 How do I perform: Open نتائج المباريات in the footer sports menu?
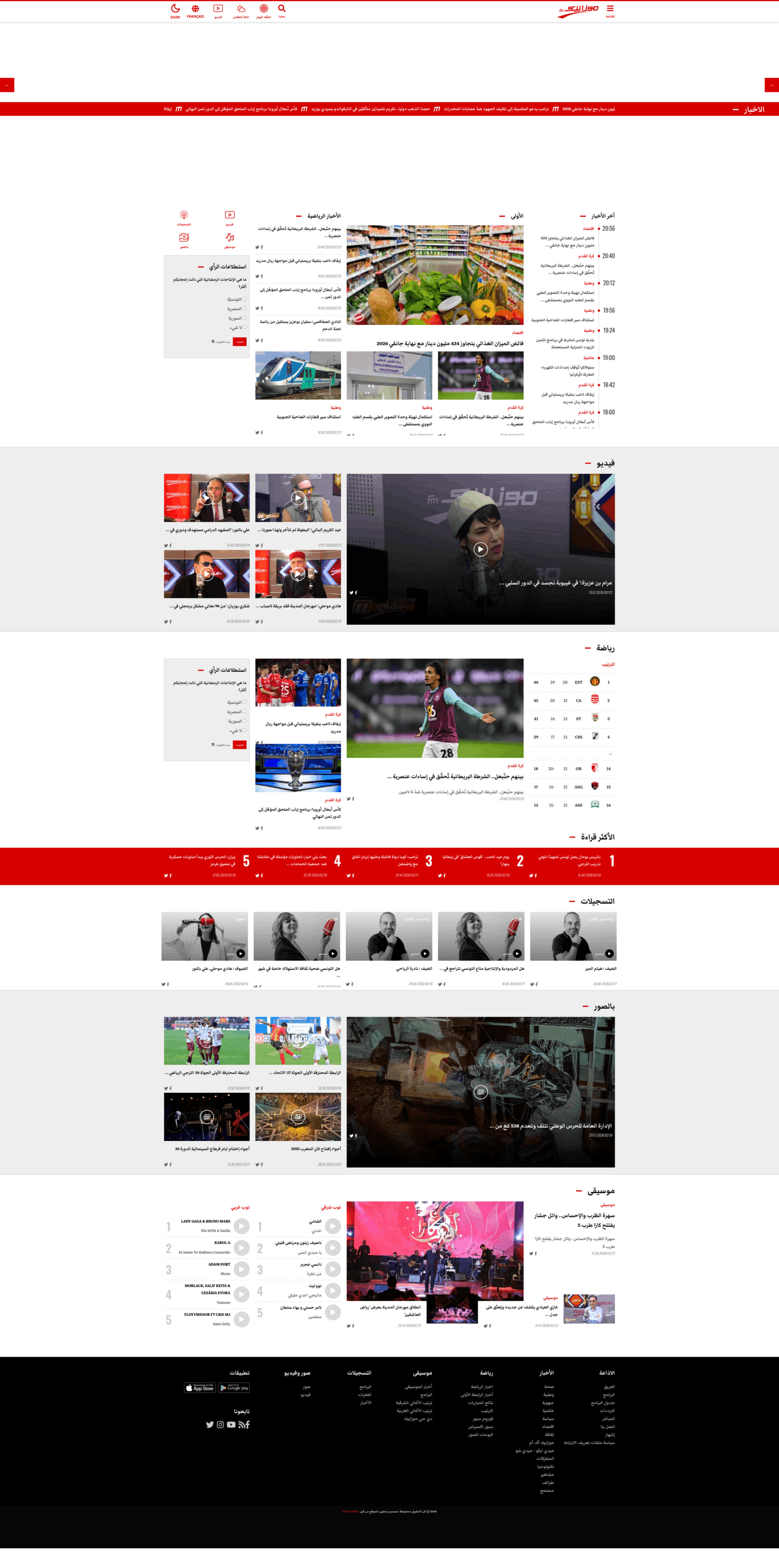480,1403
